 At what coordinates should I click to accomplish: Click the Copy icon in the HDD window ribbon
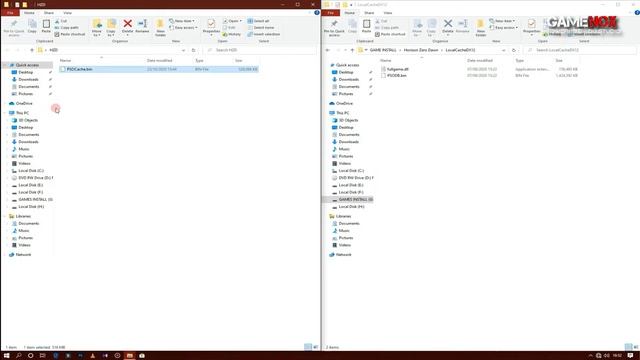coord(32,26)
